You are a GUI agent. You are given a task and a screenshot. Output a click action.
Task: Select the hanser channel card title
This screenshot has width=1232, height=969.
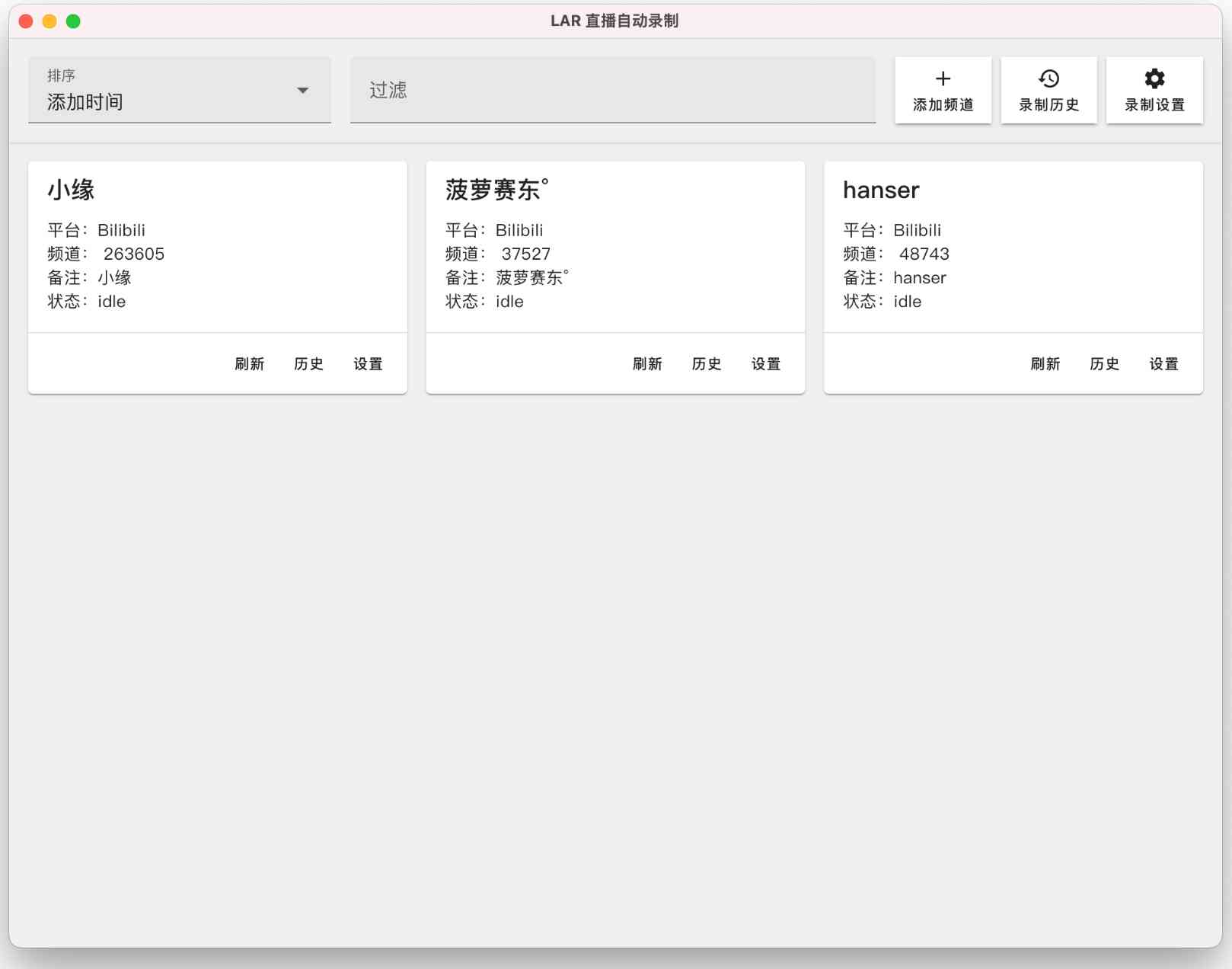coord(881,190)
